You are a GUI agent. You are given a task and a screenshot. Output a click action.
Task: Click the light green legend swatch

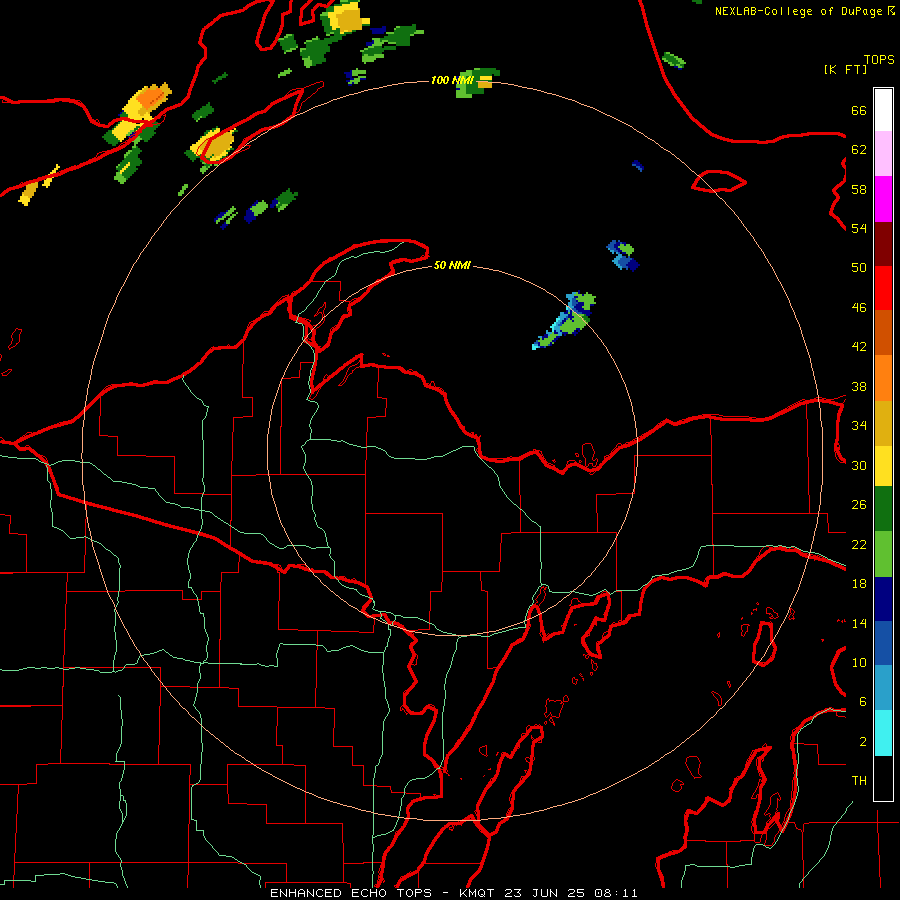(883, 554)
